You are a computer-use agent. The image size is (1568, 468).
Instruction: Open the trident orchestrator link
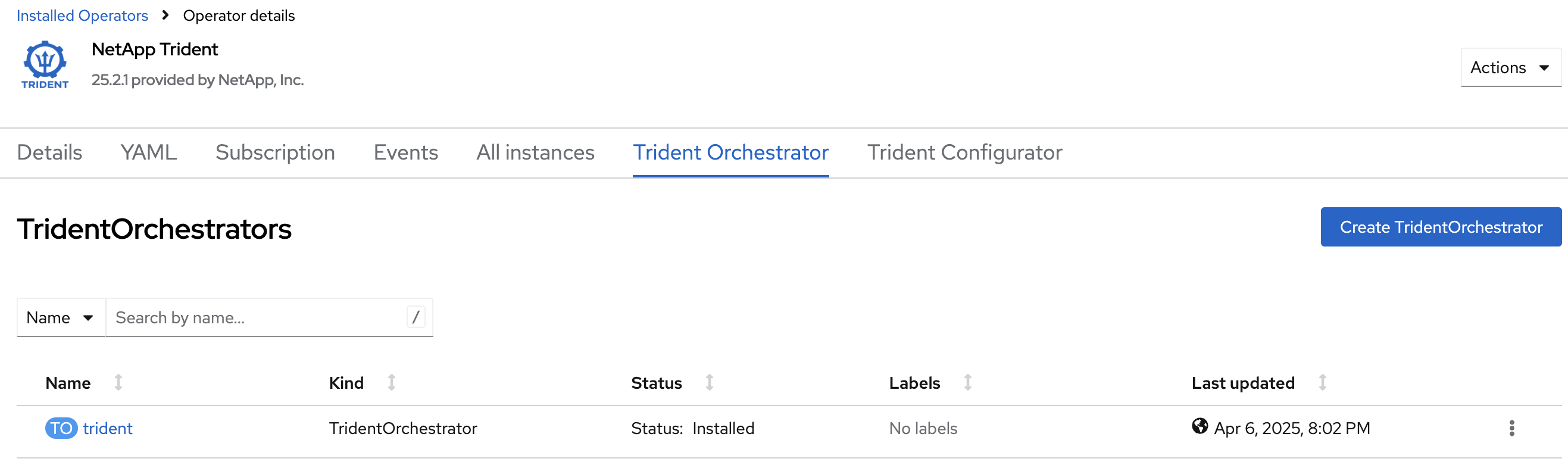(108, 429)
